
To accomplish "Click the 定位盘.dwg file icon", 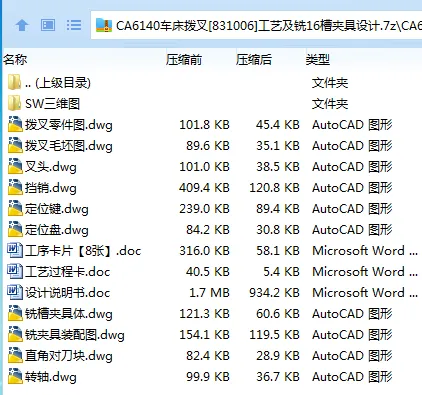I will [x=15, y=229].
